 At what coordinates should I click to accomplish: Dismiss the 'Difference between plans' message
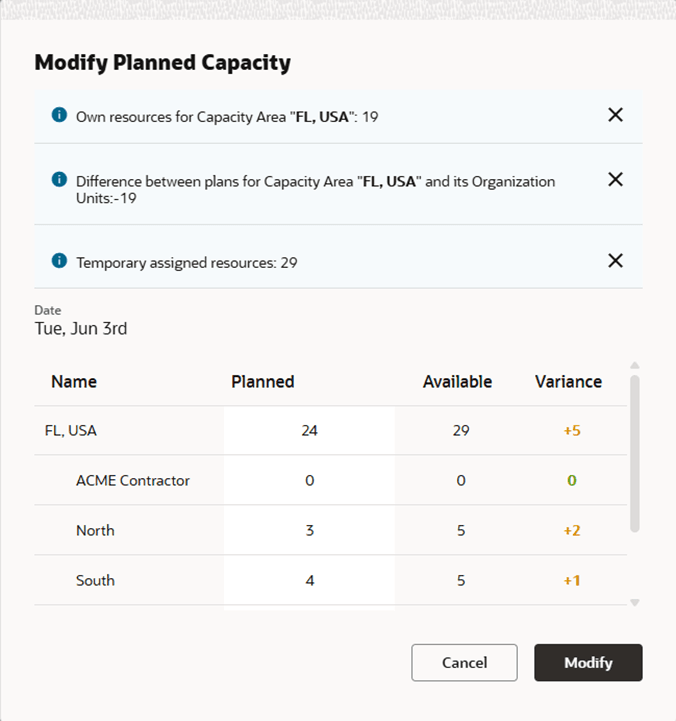pos(615,179)
